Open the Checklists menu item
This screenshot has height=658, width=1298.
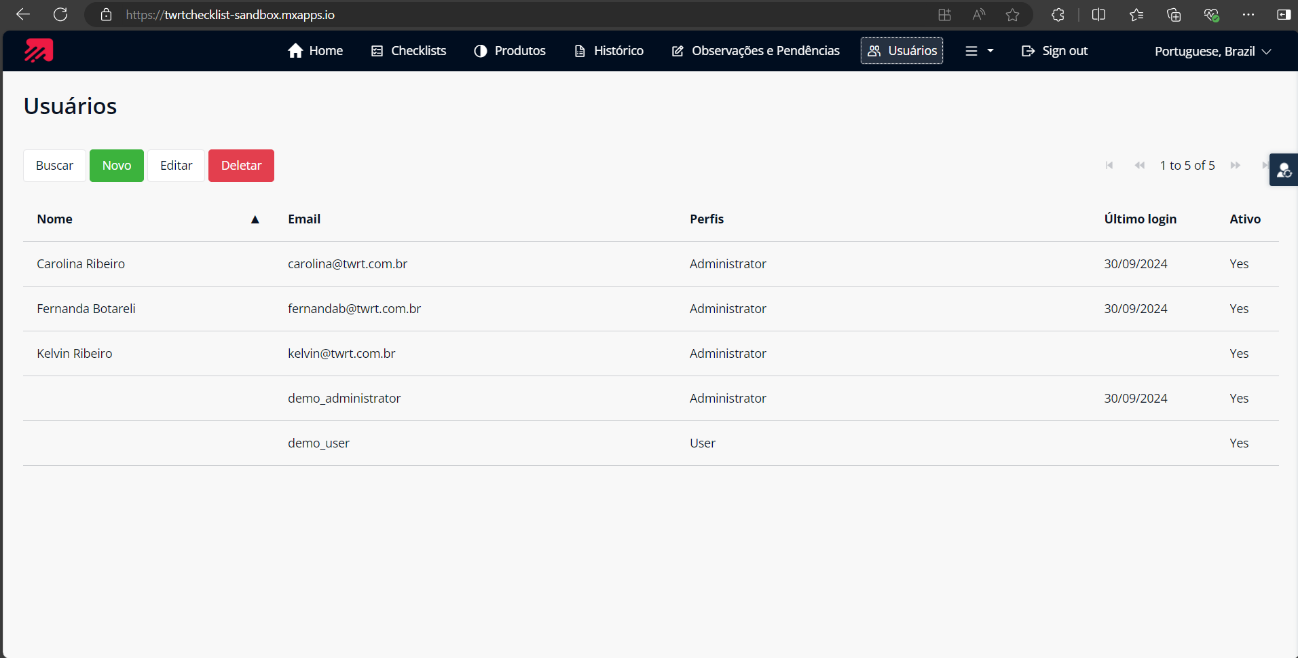[408, 51]
